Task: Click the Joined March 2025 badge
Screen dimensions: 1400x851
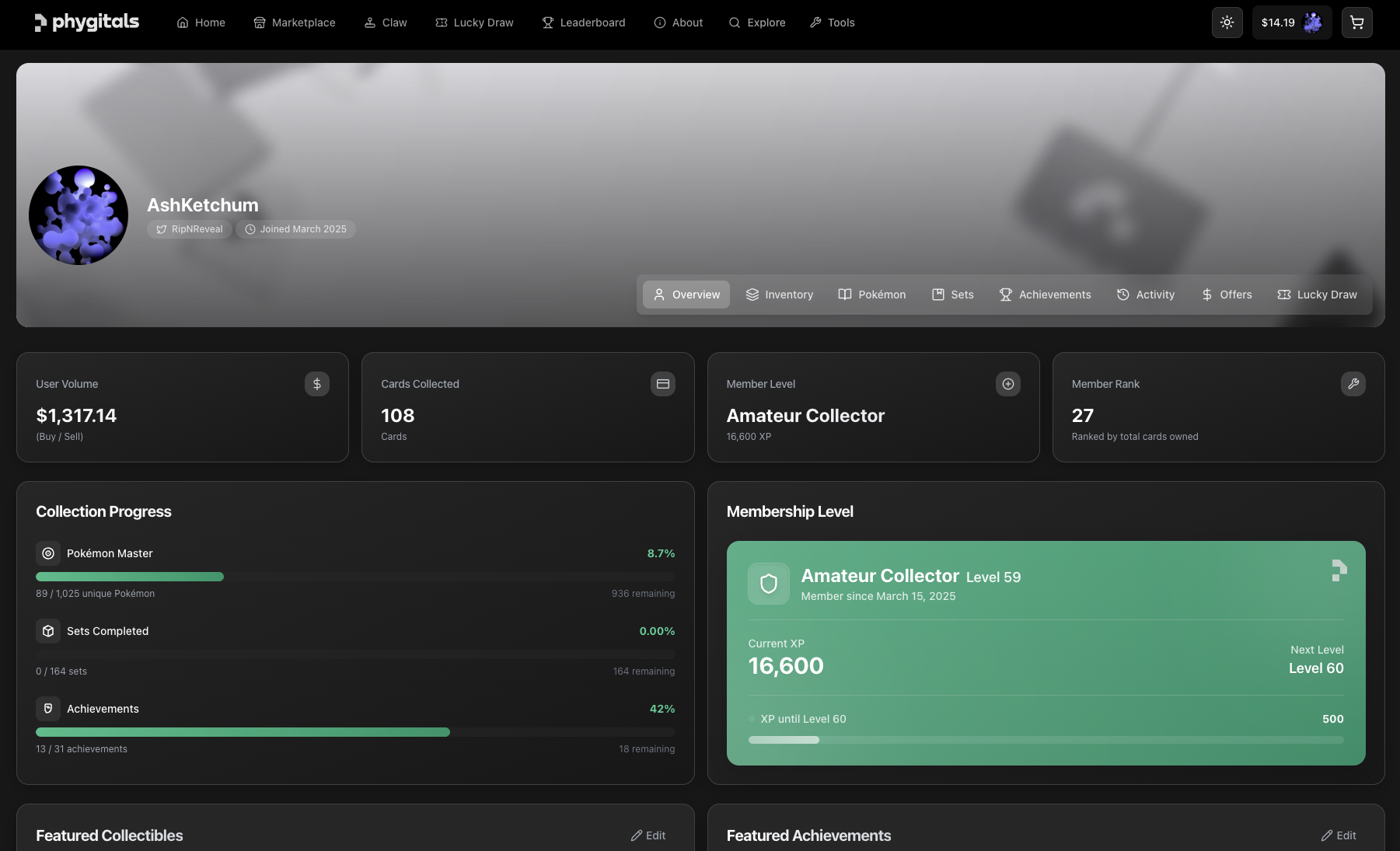Action: tap(296, 229)
